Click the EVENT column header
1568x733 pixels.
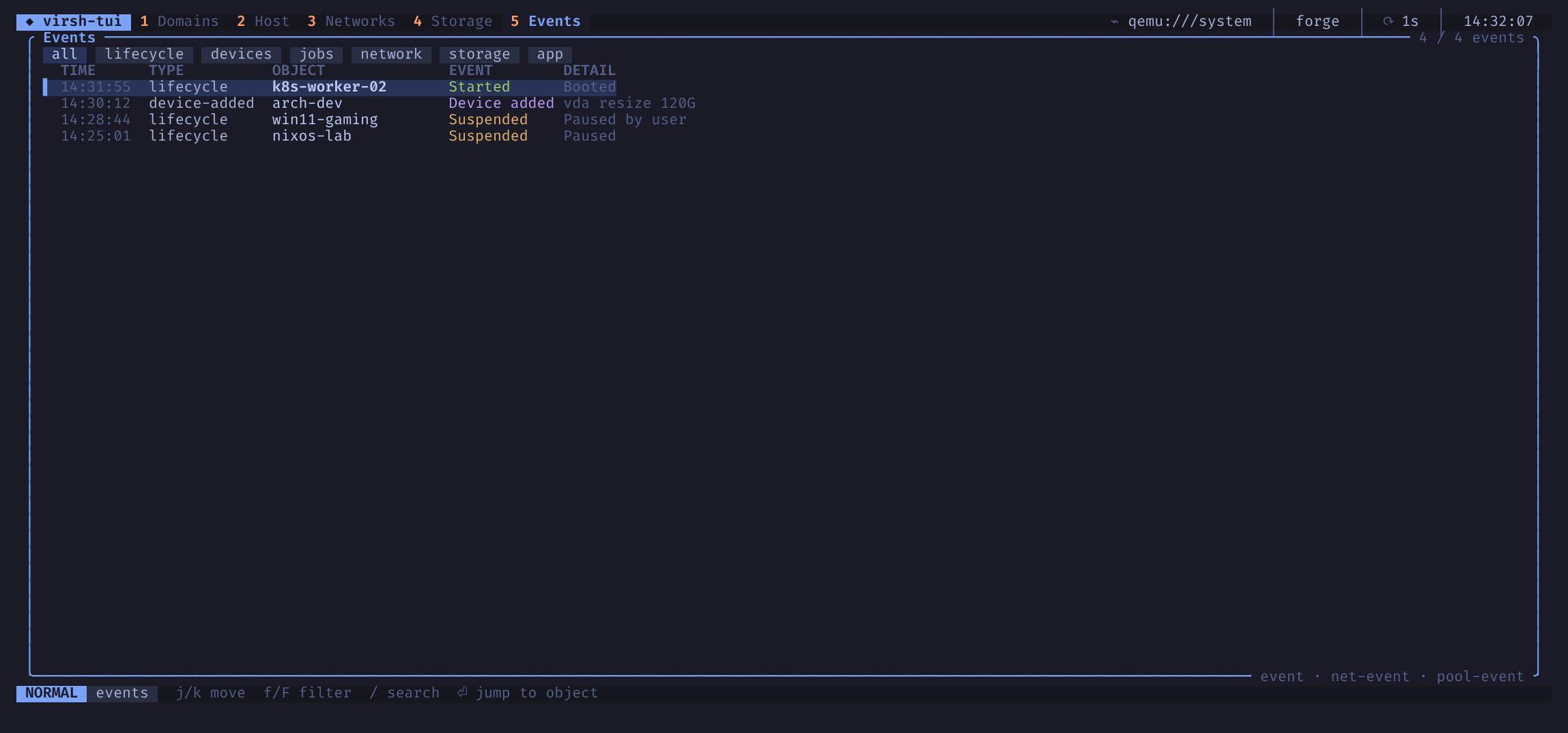(470, 71)
